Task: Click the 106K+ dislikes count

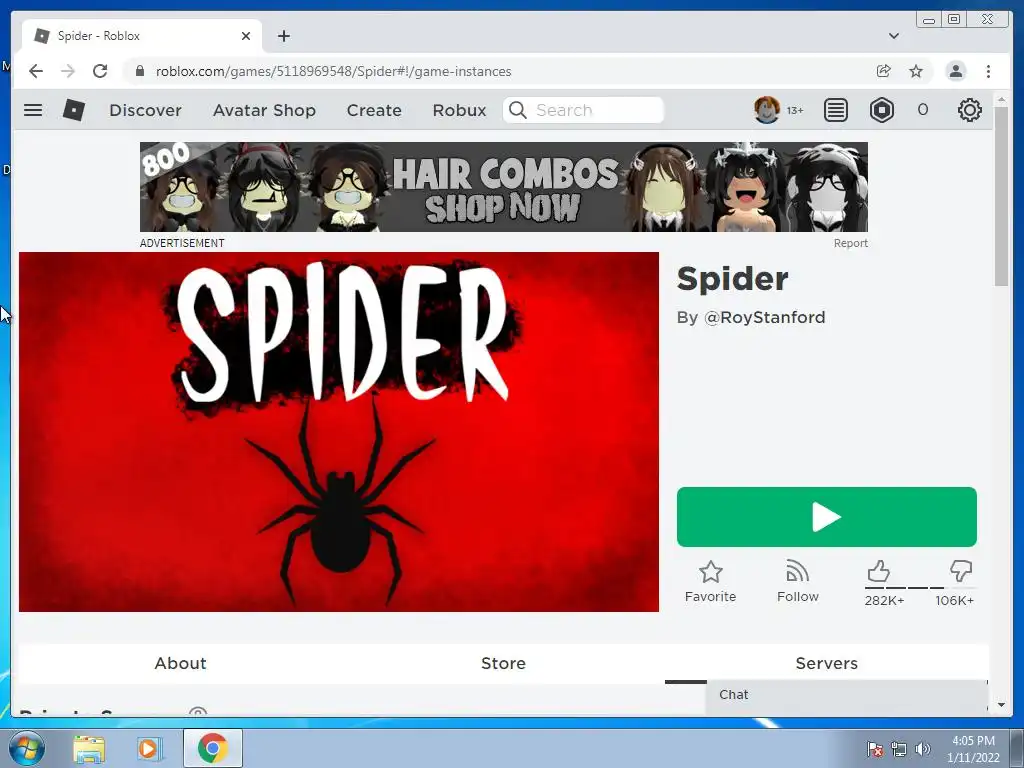Action: click(954, 600)
